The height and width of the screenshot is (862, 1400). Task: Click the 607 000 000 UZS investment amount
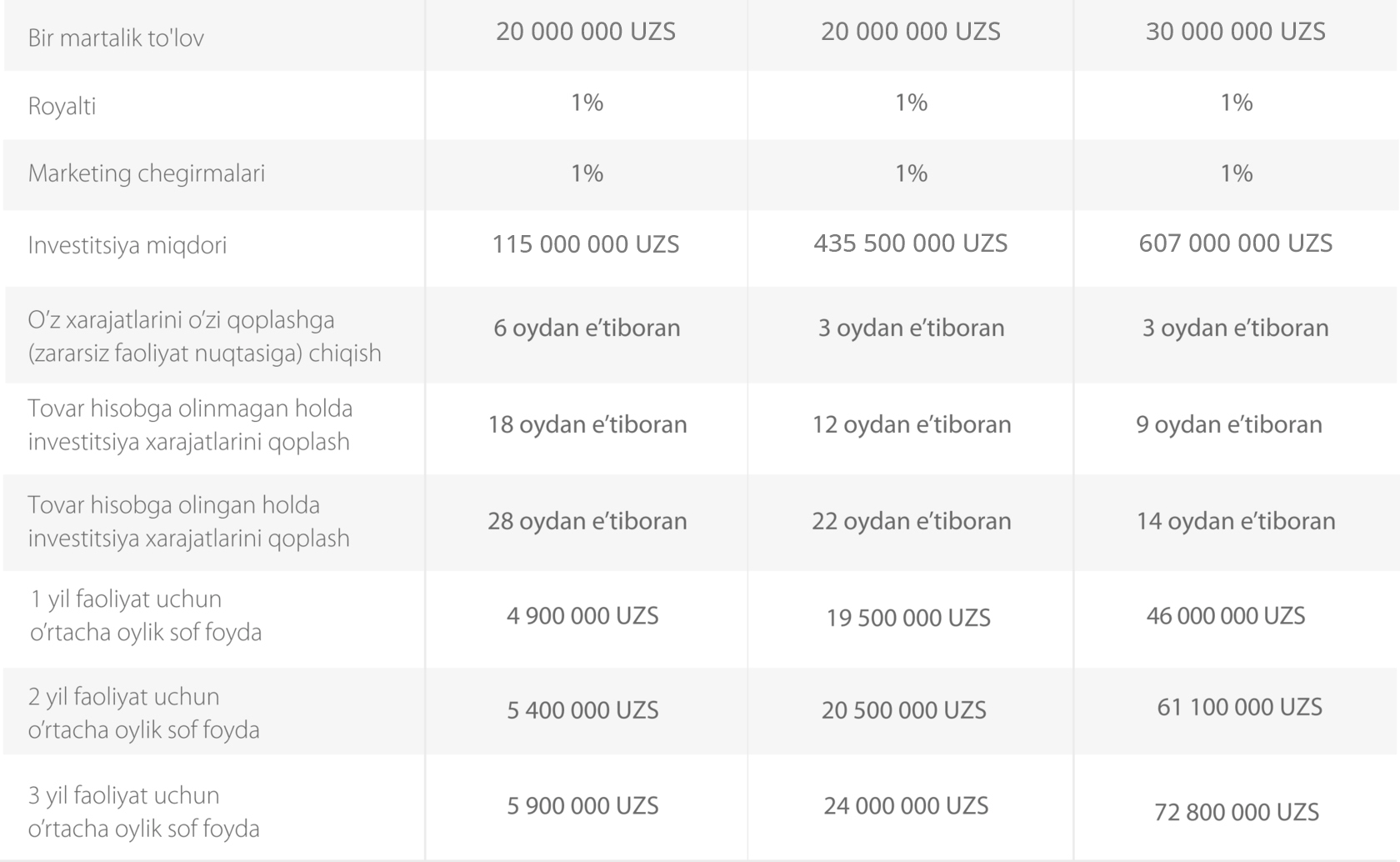click(x=1235, y=243)
